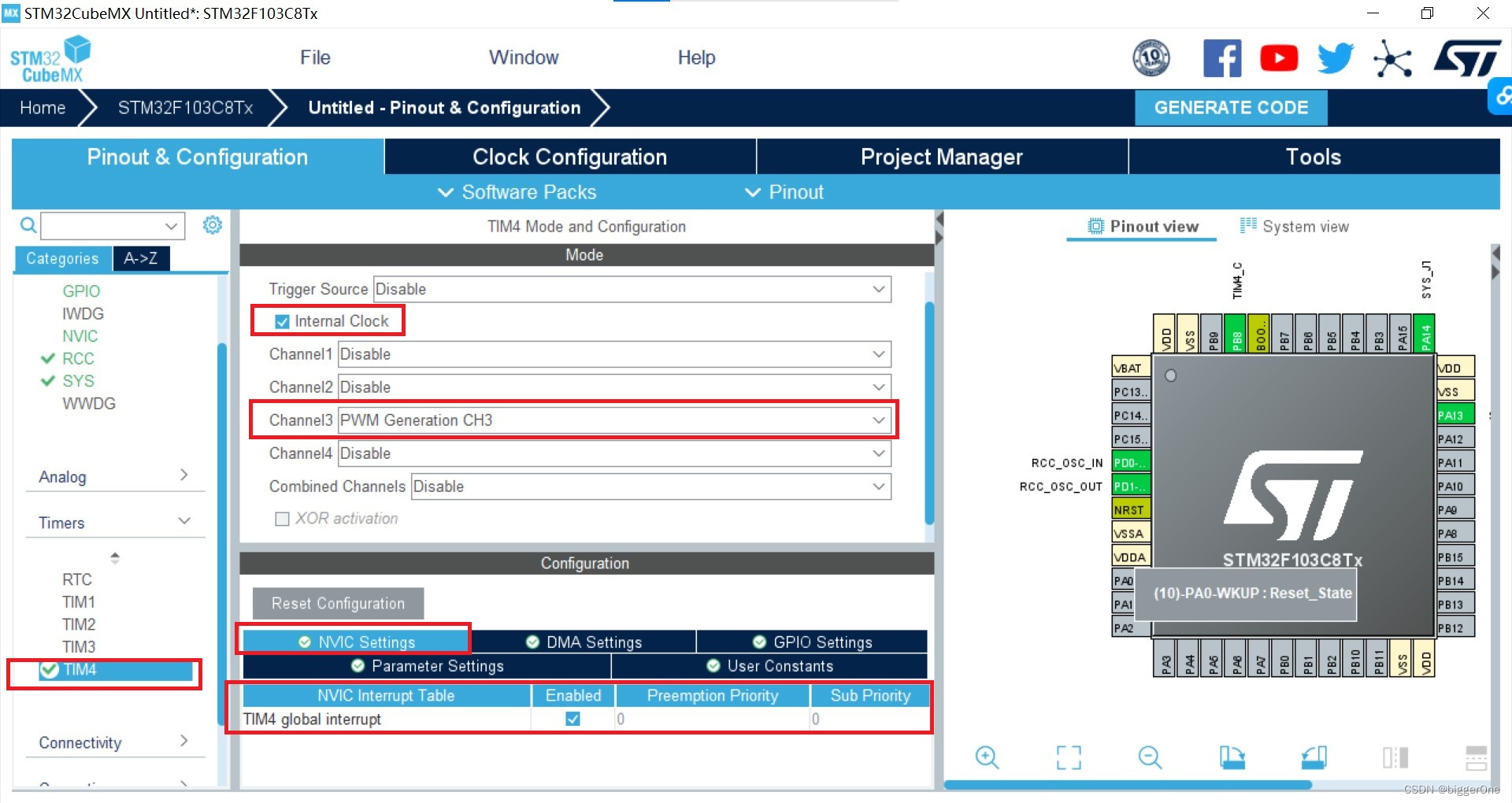Click the PD1 RCC_OSC_OUT pin
The height and width of the screenshot is (803, 1512).
coord(1131,486)
